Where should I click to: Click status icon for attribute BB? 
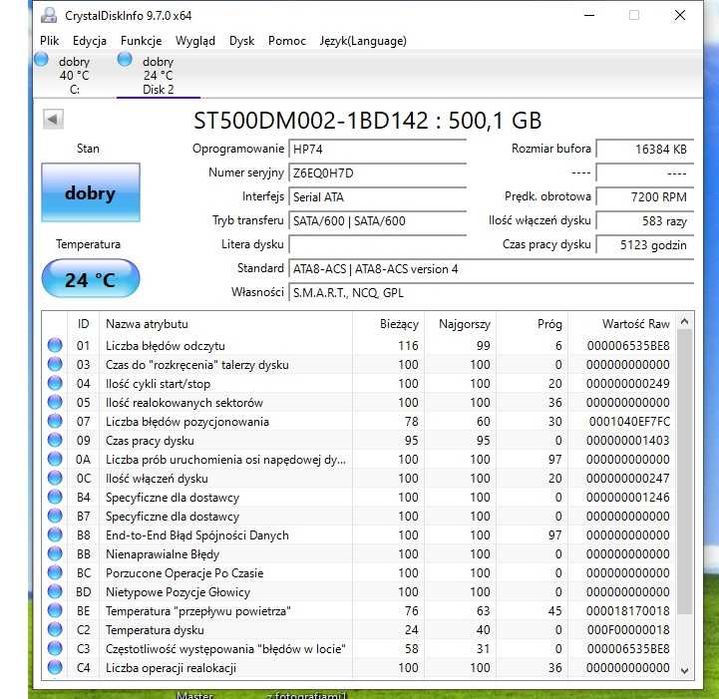click(55, 554)
